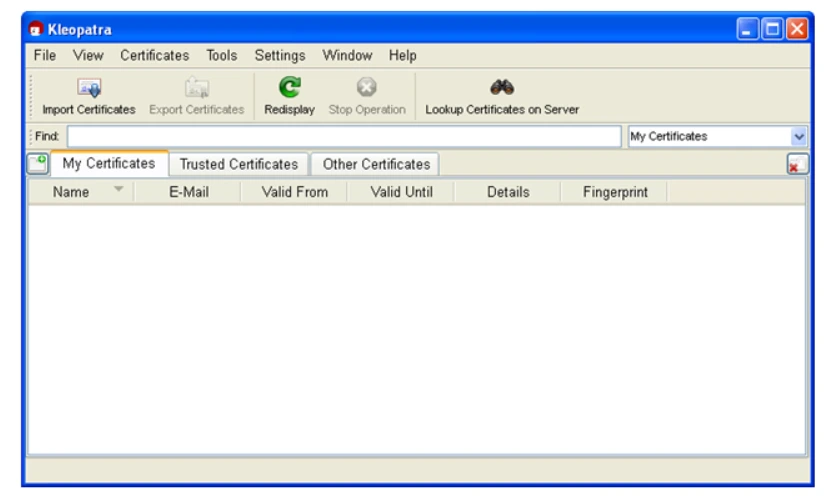Image resolution: width=832 pixels, height=501 pixels.
Task: Open the Settings menu
Action: pyautogui.click(x=280, y=55)
